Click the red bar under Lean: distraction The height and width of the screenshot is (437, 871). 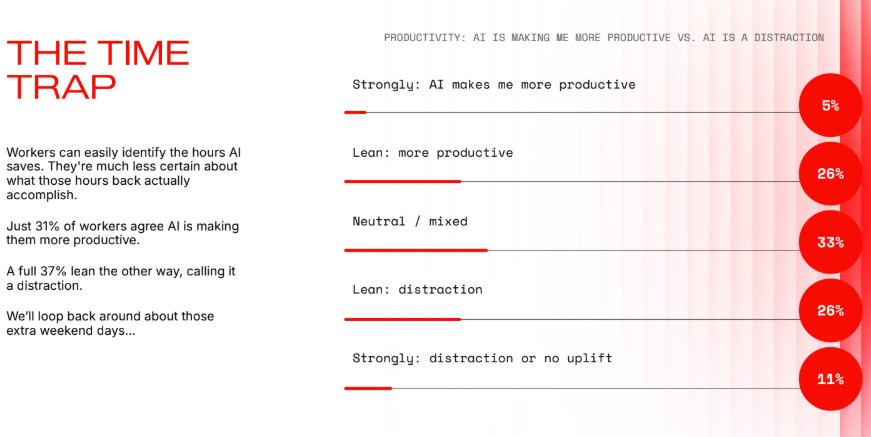(403, 319)
